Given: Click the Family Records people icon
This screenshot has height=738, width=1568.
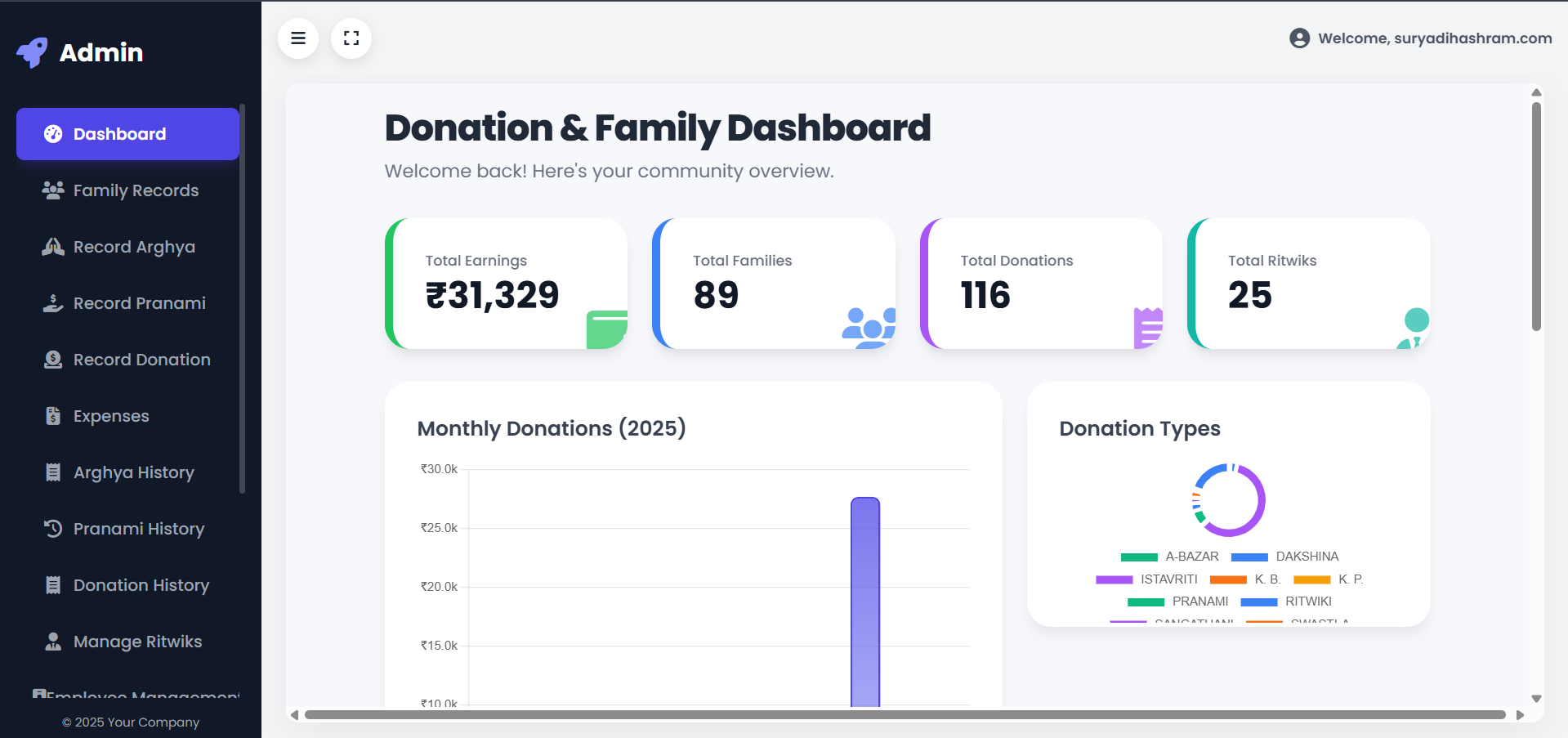Looking at the screenshot, I should click(x=53, y=190).
